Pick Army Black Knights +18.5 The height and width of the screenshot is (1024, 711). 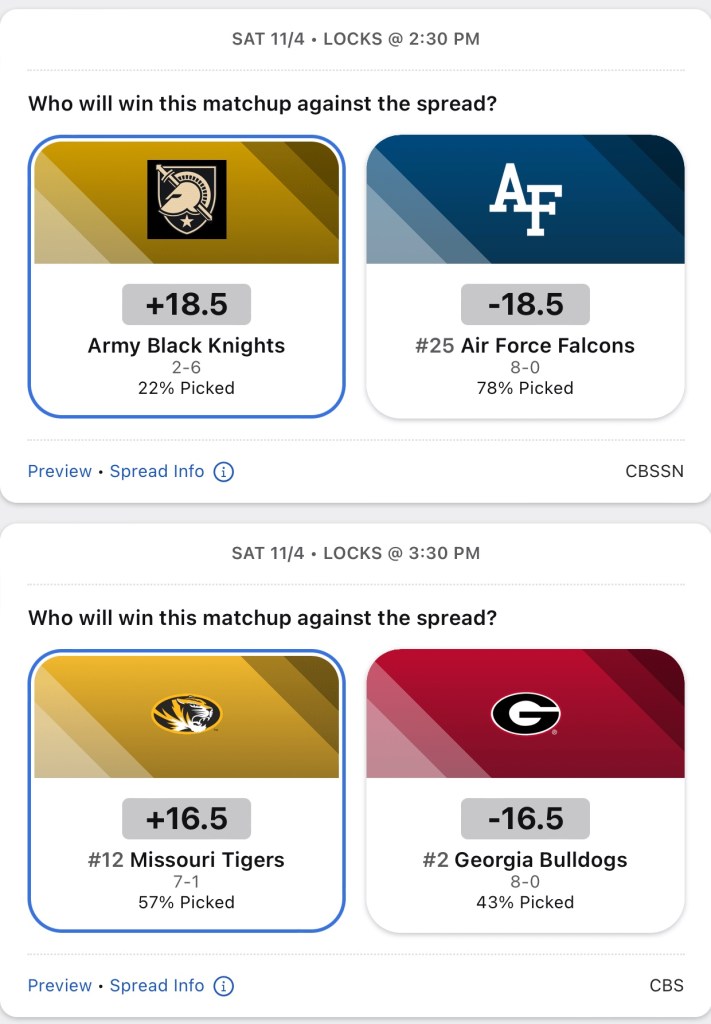(x=187, y=304)
